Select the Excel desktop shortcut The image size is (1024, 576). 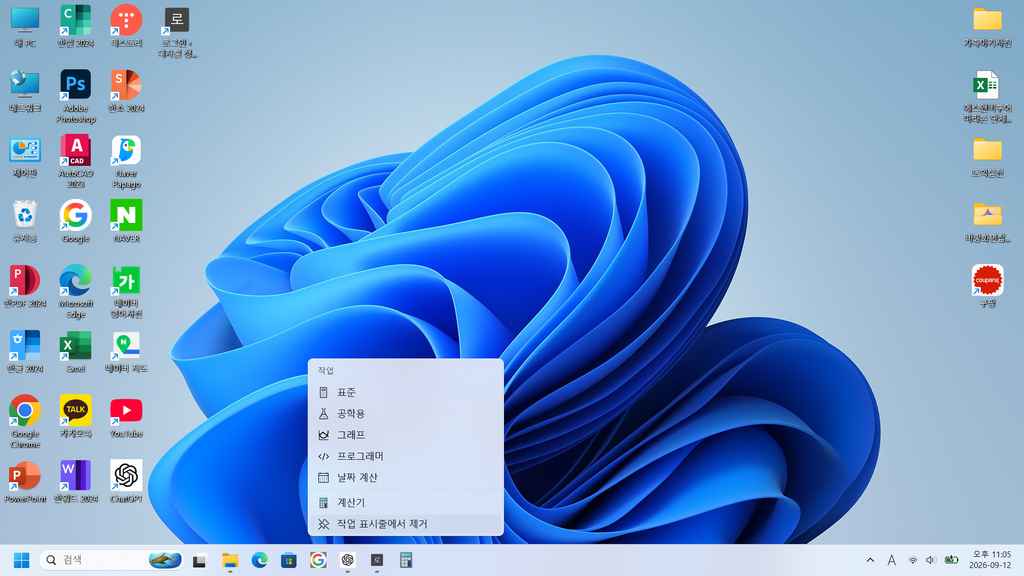(x=76, y=352)
